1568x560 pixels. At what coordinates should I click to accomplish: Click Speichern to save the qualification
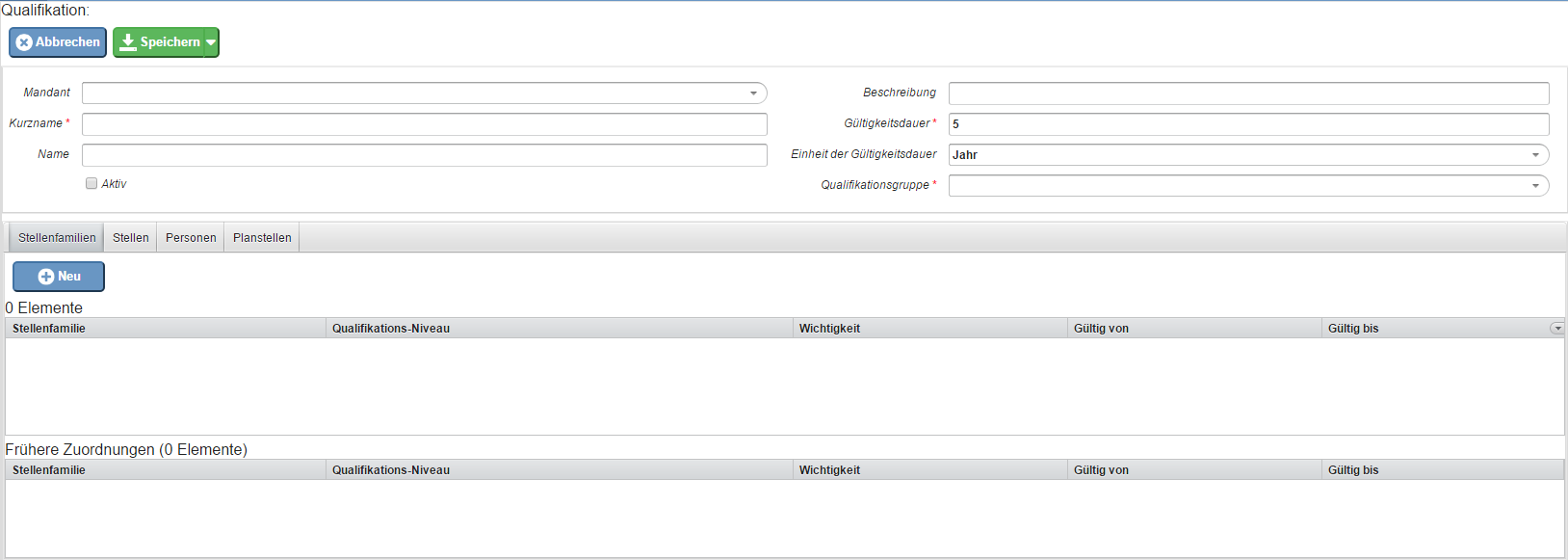159,42
